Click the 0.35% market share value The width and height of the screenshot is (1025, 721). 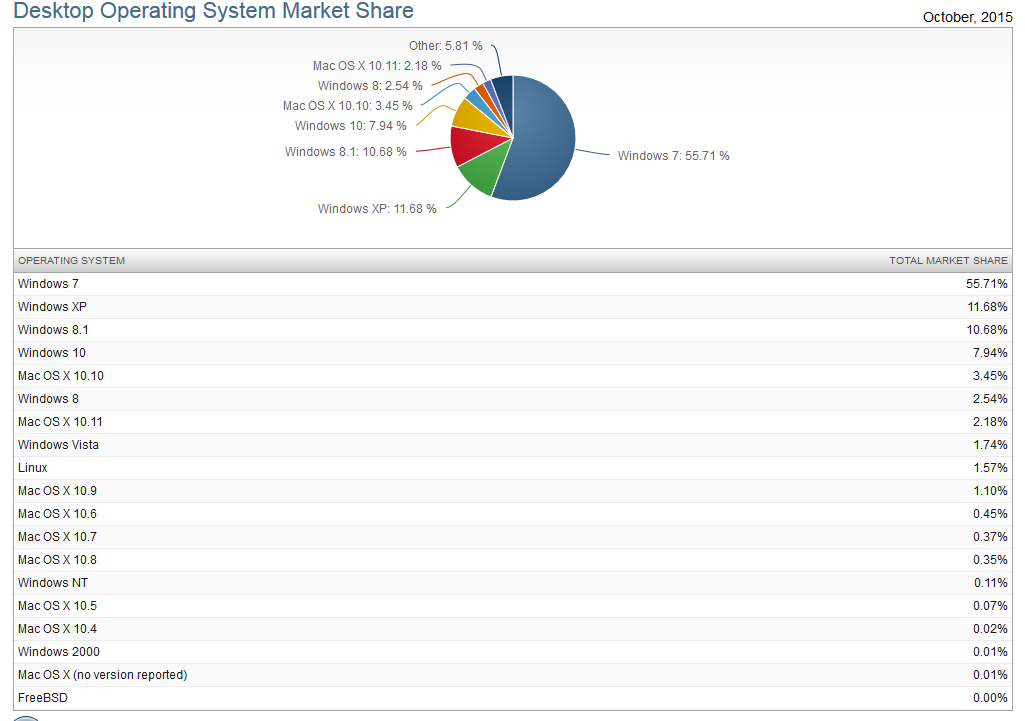click(x=990, y=560)
